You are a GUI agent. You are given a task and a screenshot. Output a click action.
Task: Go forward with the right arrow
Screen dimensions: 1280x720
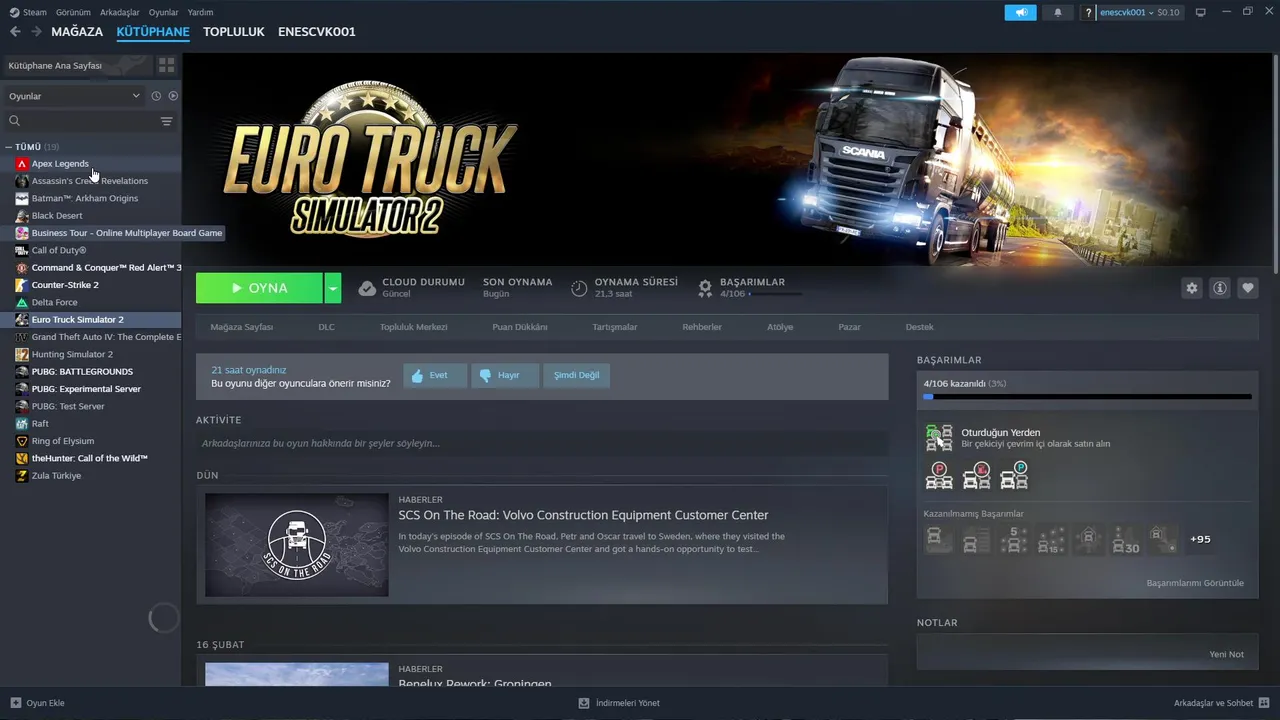coord(36,32)
